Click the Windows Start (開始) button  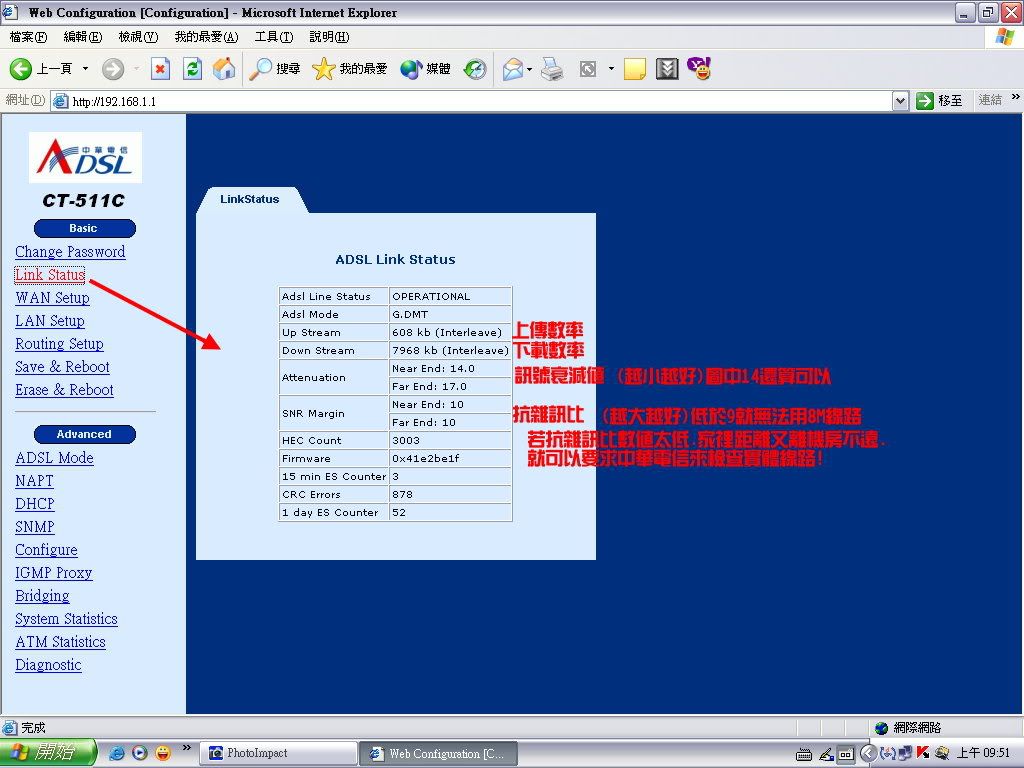tap(48, 752)
